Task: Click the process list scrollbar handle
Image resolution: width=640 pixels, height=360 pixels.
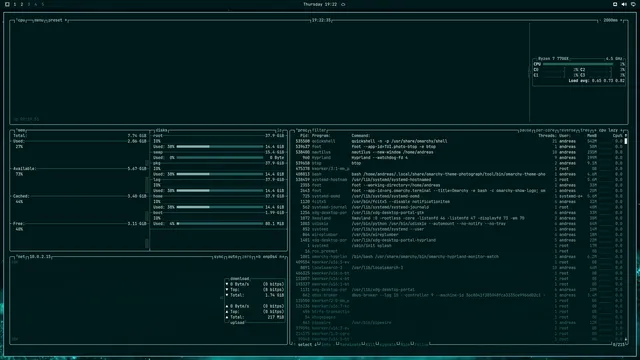Action: 626,141
